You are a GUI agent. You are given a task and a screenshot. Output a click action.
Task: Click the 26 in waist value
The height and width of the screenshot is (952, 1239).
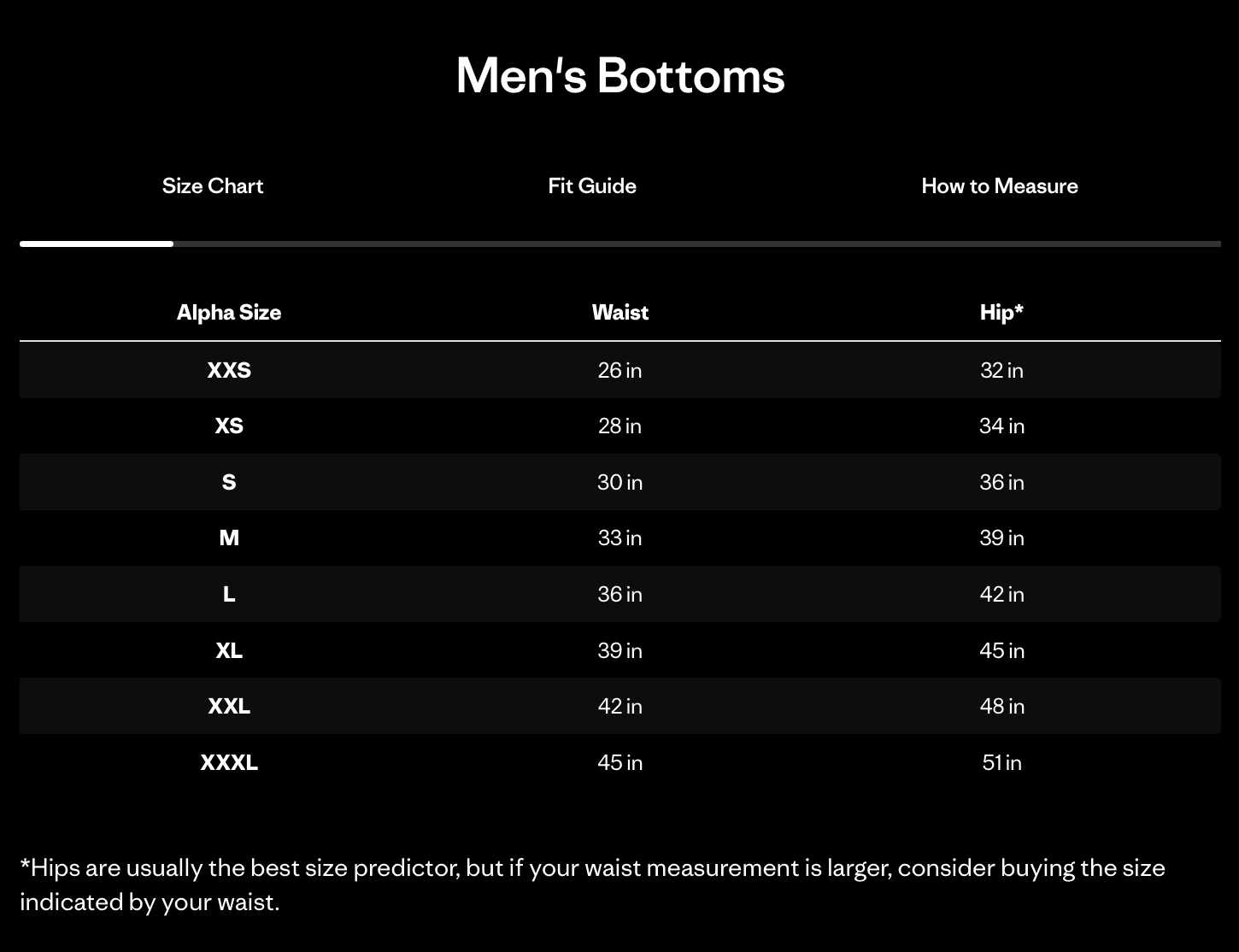point(619,370)
